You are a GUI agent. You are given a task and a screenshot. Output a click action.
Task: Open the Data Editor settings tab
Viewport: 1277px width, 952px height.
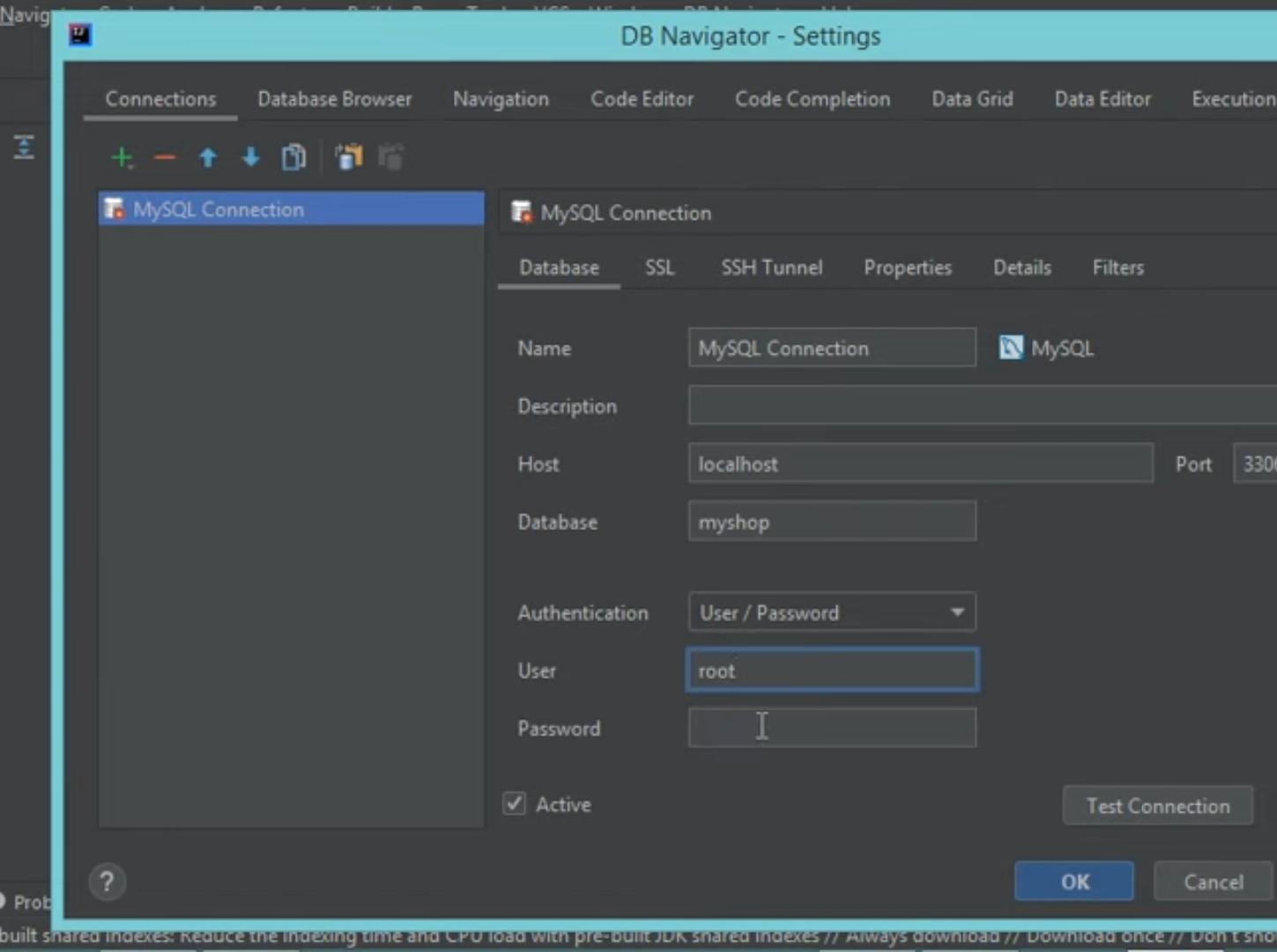coord(1103,99)
